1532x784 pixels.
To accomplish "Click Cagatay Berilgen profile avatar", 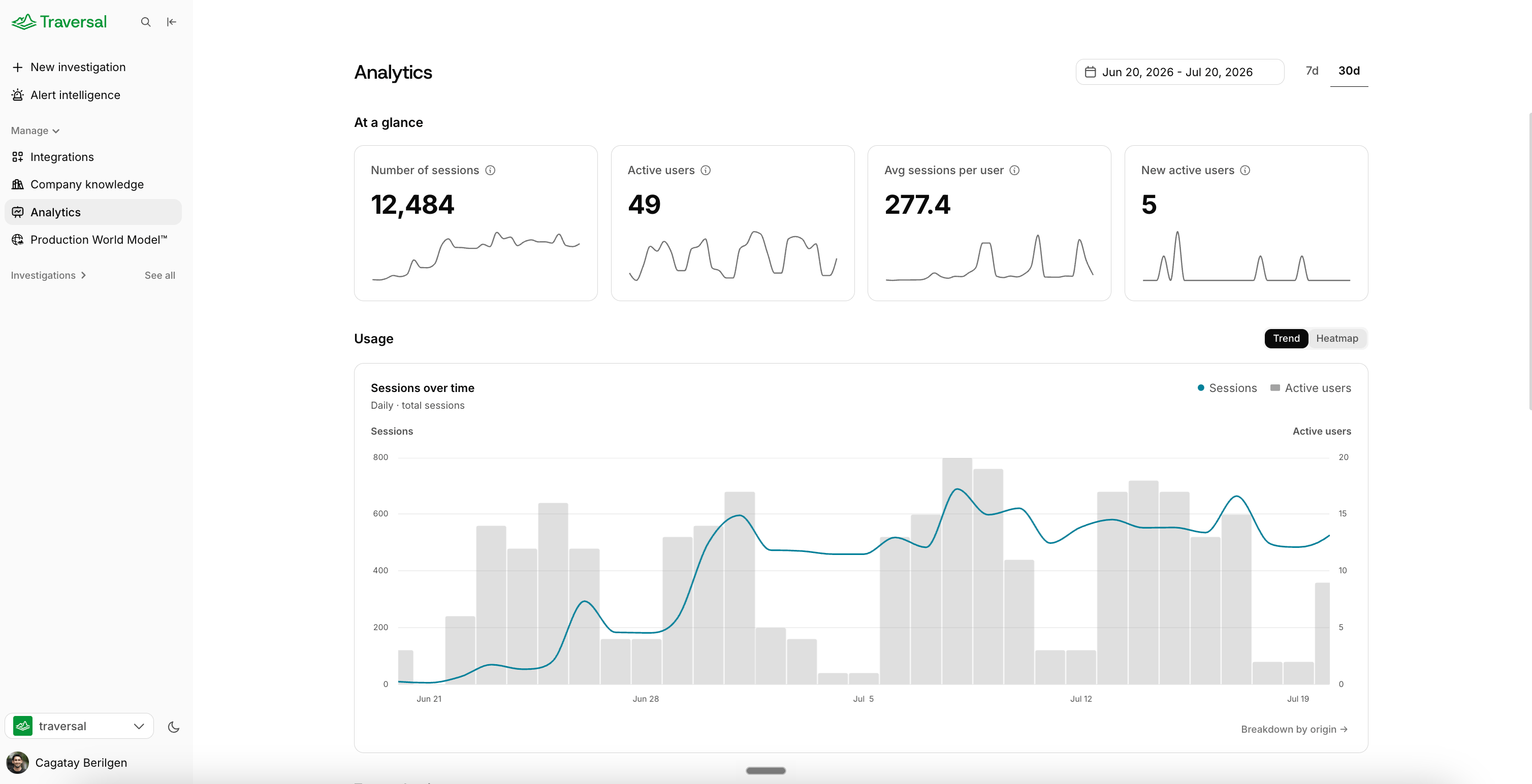I will pyautogui.click(x=17, y=763).
